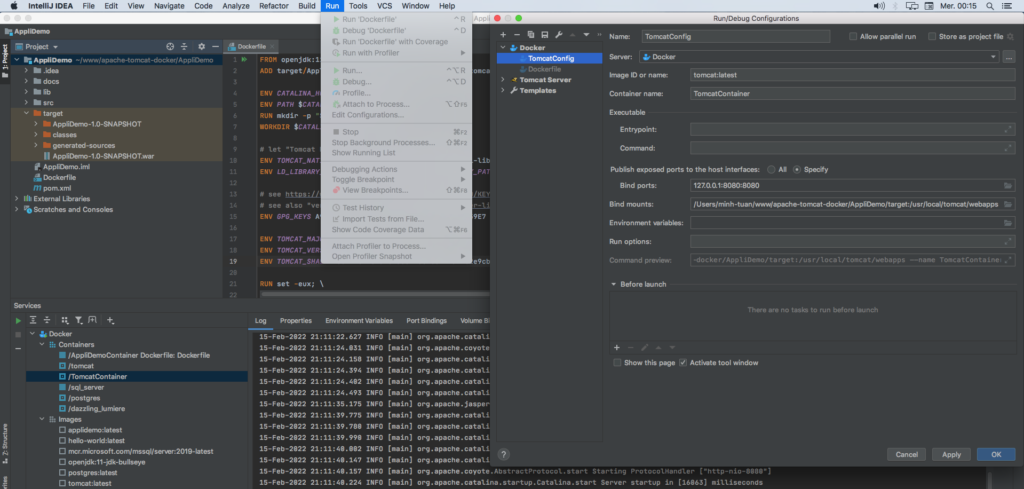Viewport: 1024px width, 489px height.
Task: Open the Project panel settings gear
Action: point(201,46)
